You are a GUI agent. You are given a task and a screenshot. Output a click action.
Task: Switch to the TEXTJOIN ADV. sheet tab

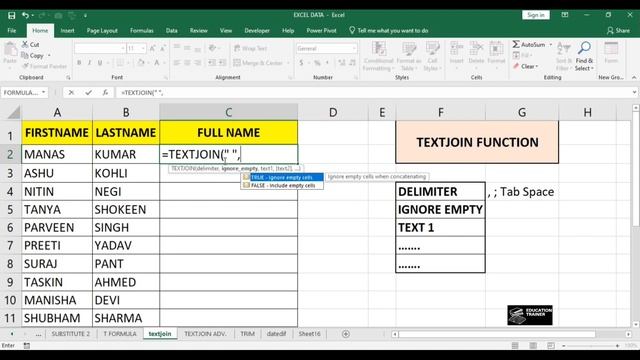pyautogui.click(x=205, y=334)
